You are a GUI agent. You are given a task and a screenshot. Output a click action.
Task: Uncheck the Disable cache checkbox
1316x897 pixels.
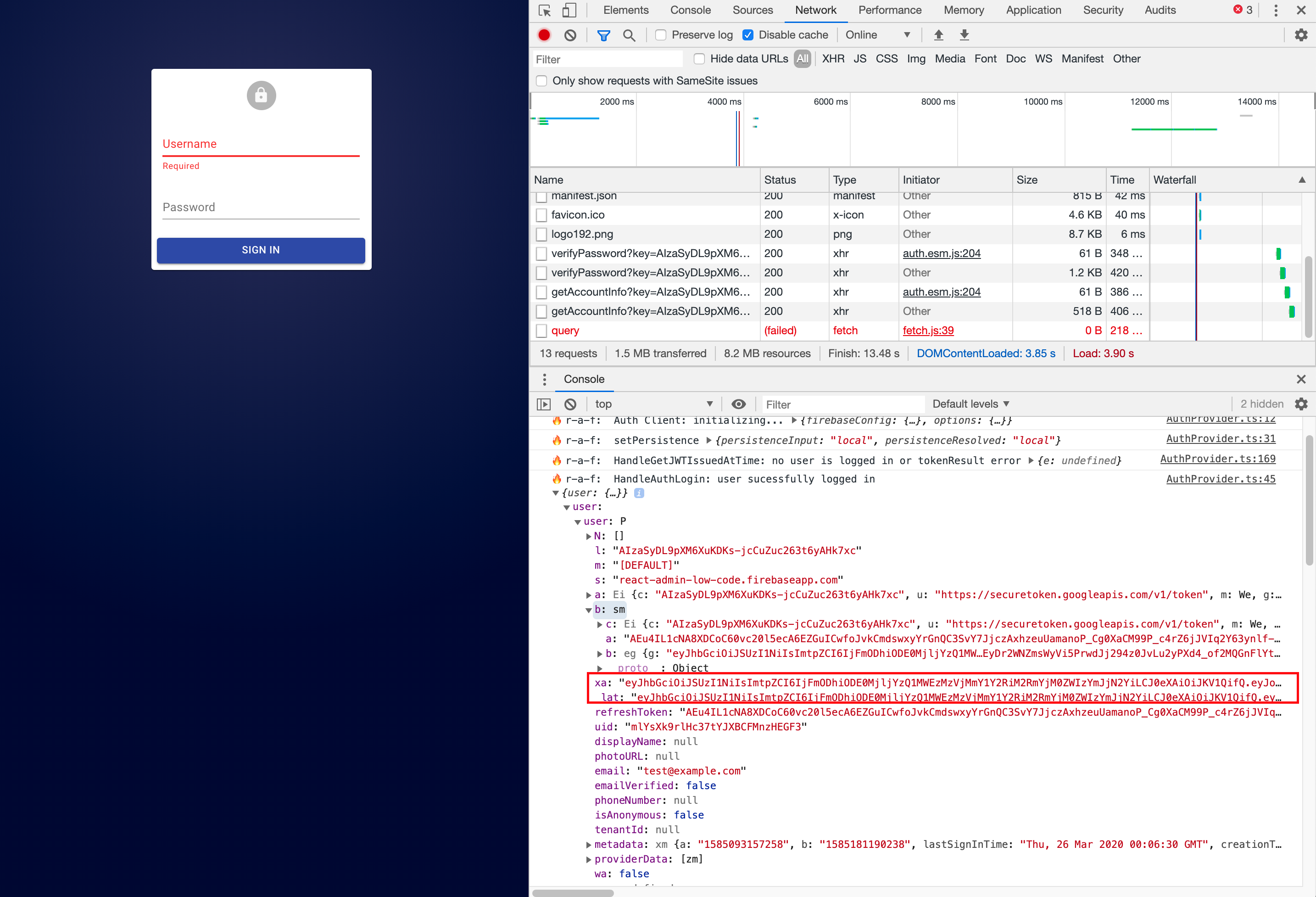(x=748, y=35)
